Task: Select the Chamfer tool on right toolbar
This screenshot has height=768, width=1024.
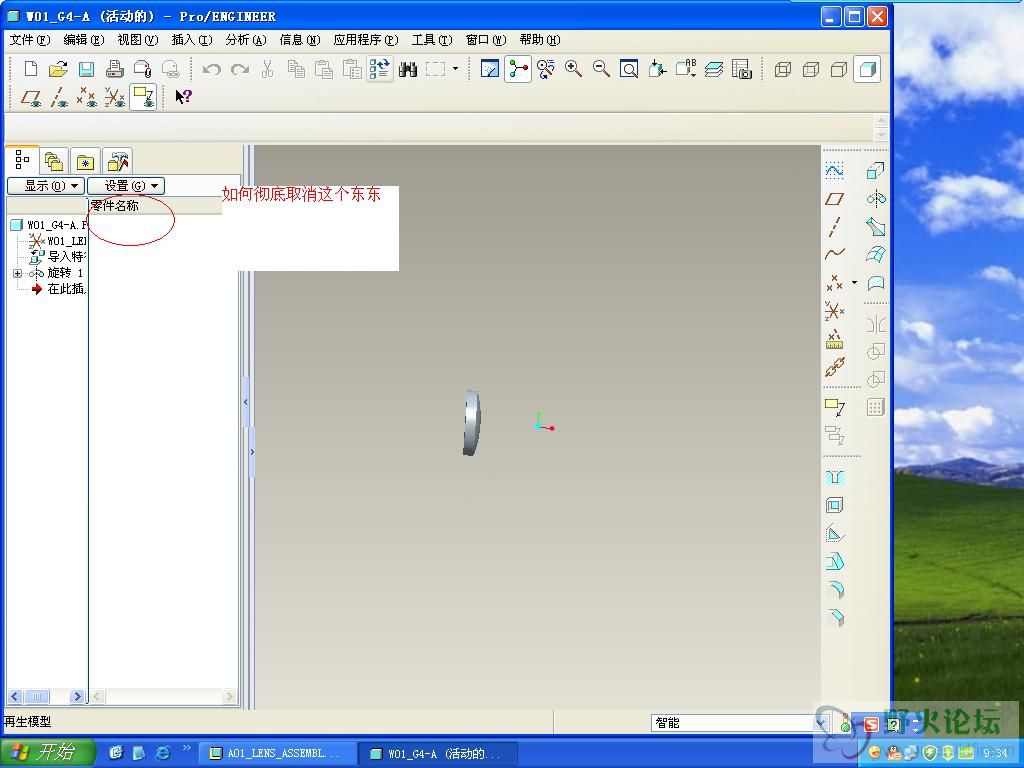Action: tap(835, 617)
